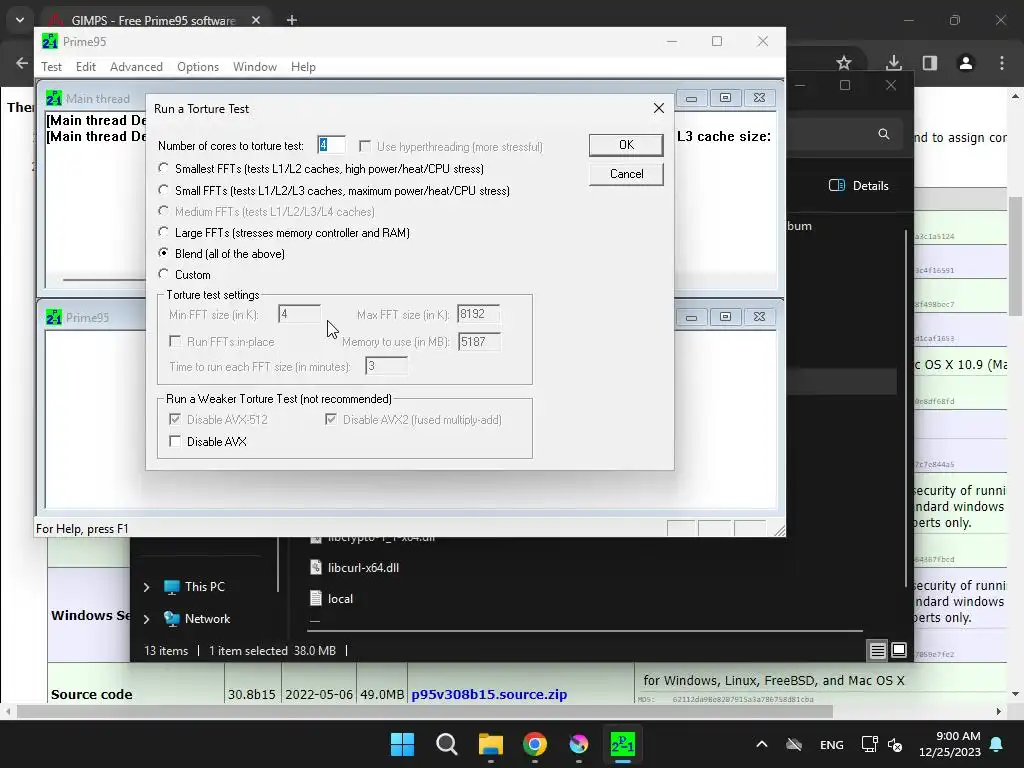Click the Min FFT size field

click(300, 314)
